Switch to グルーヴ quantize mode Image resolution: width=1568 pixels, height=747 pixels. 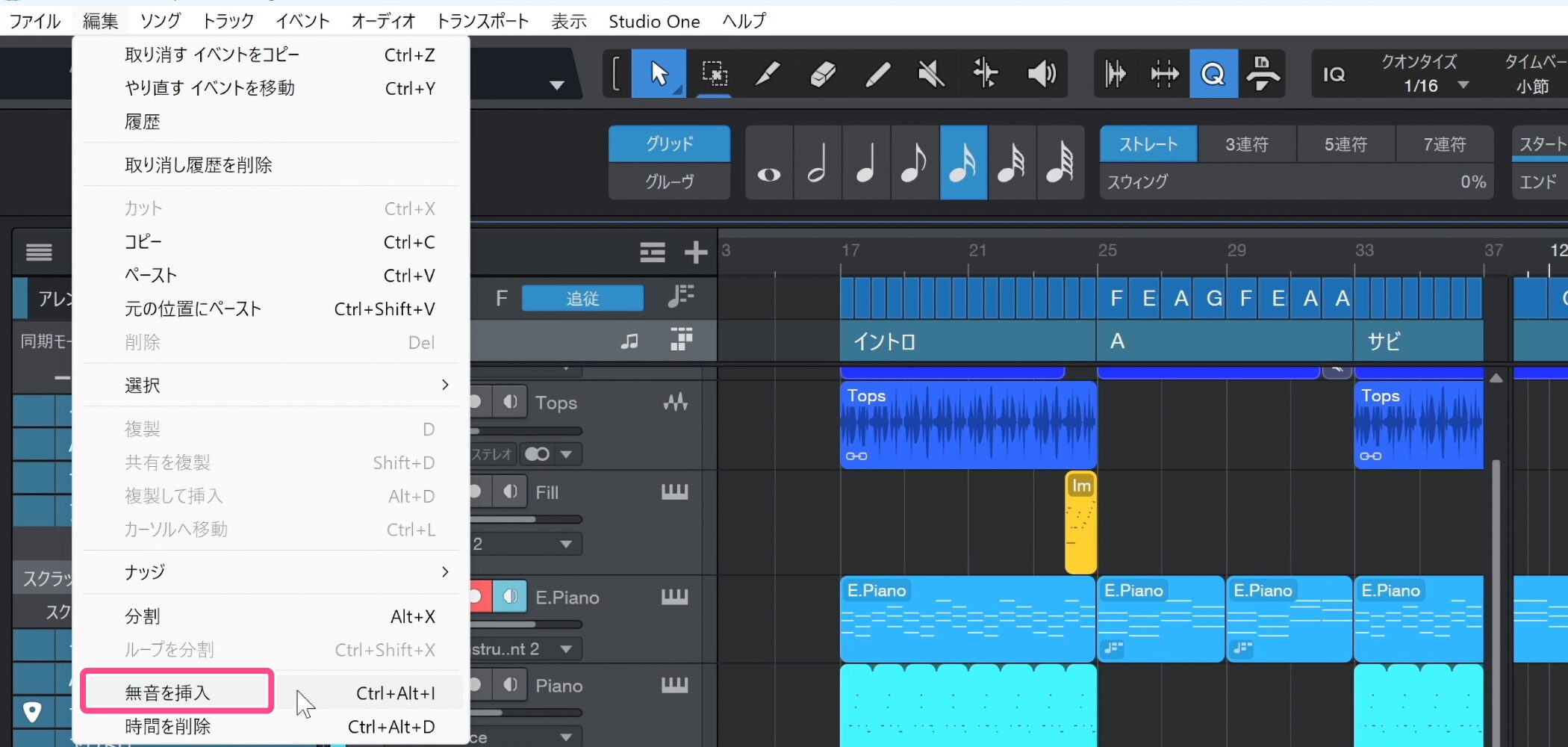668,182
